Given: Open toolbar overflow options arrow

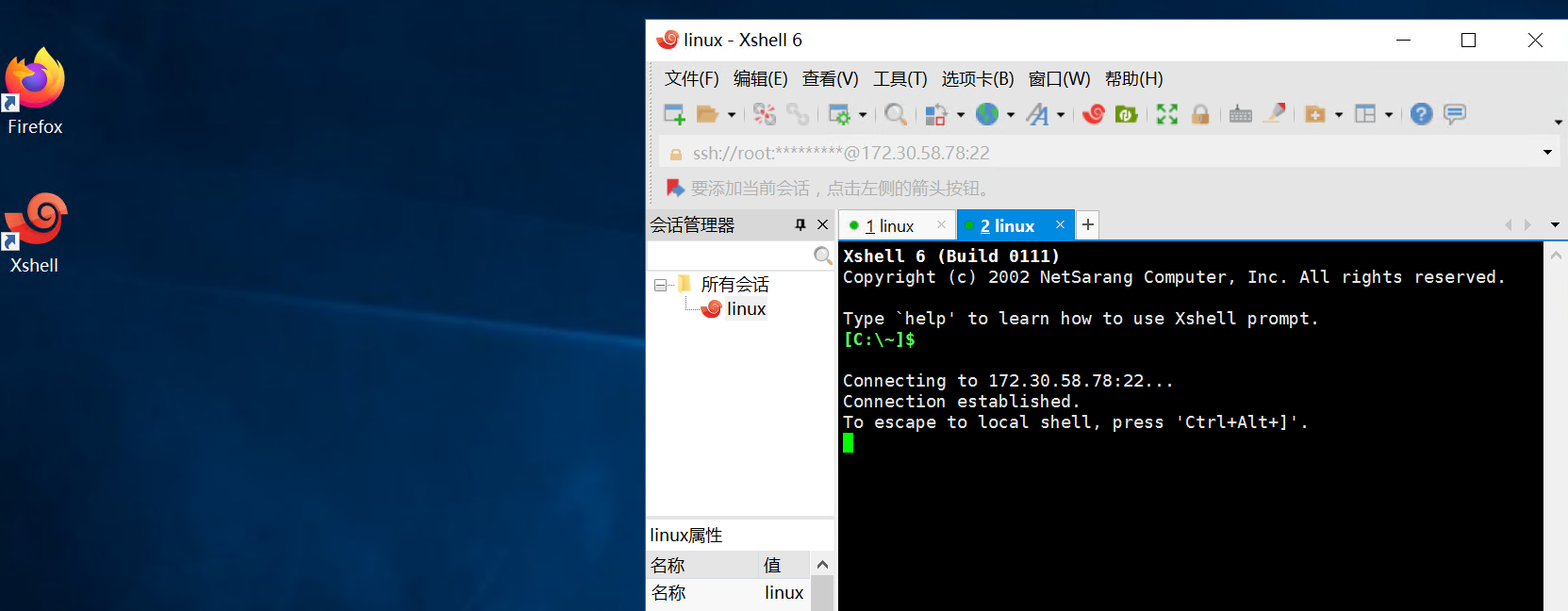Looking at the screenshot, I should coord(1558,122).
